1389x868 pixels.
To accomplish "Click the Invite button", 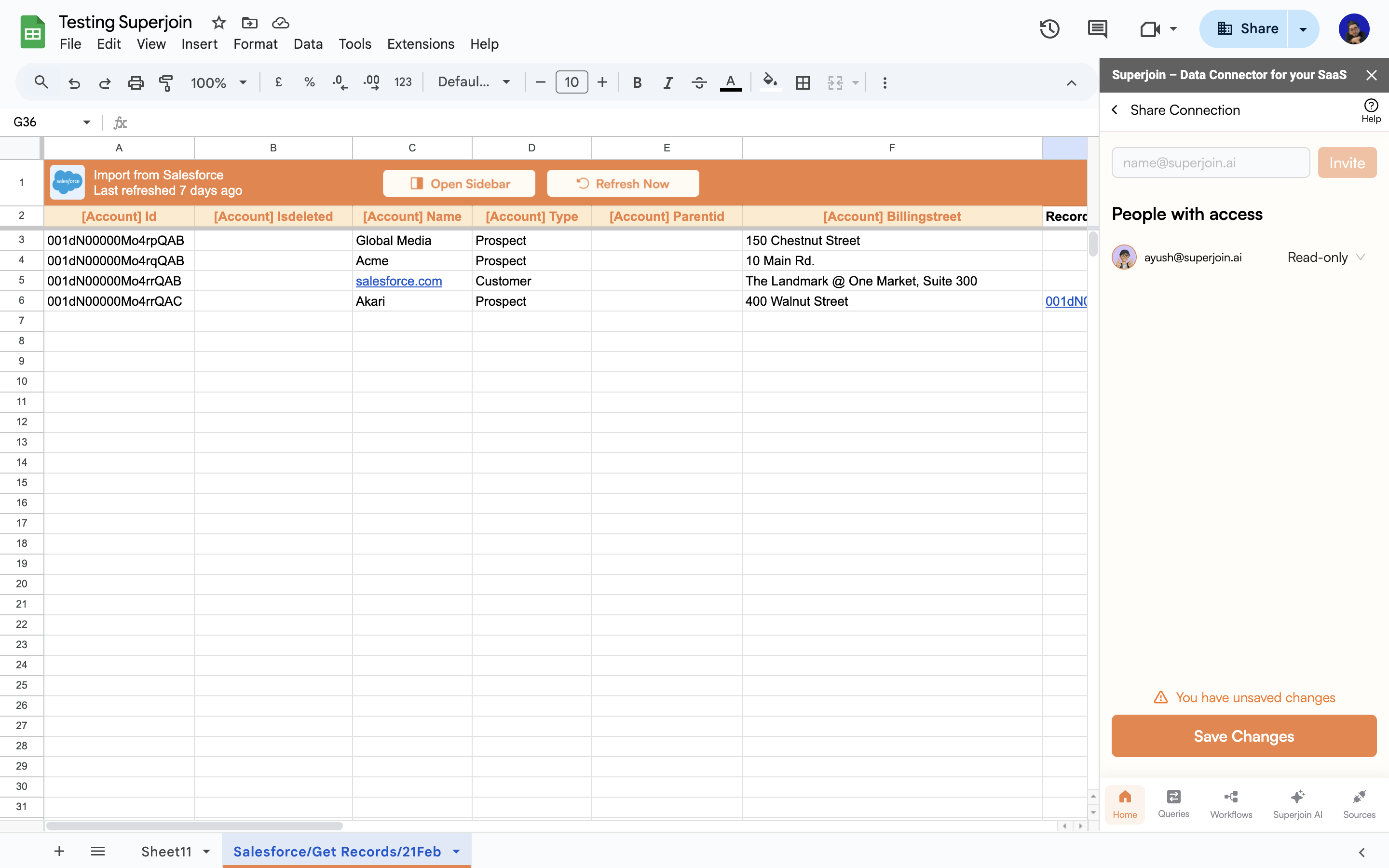I will 1347,163.
